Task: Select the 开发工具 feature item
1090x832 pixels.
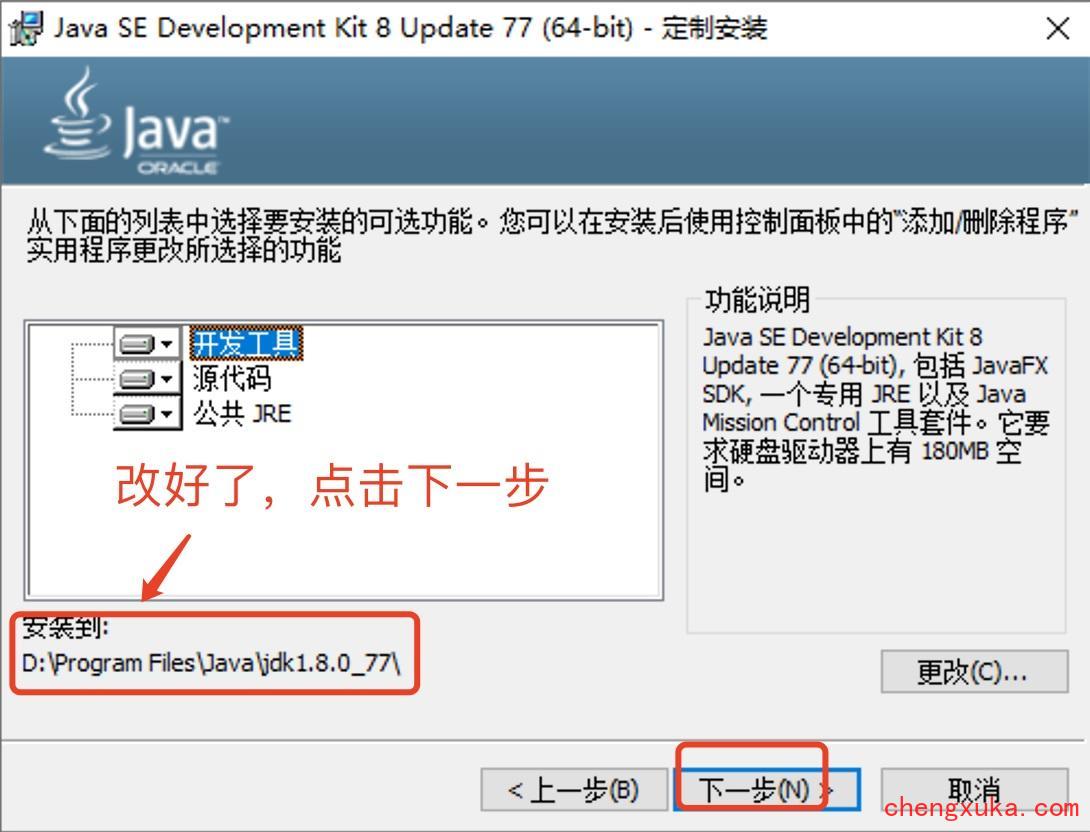Action: click(x=246, y=343)
